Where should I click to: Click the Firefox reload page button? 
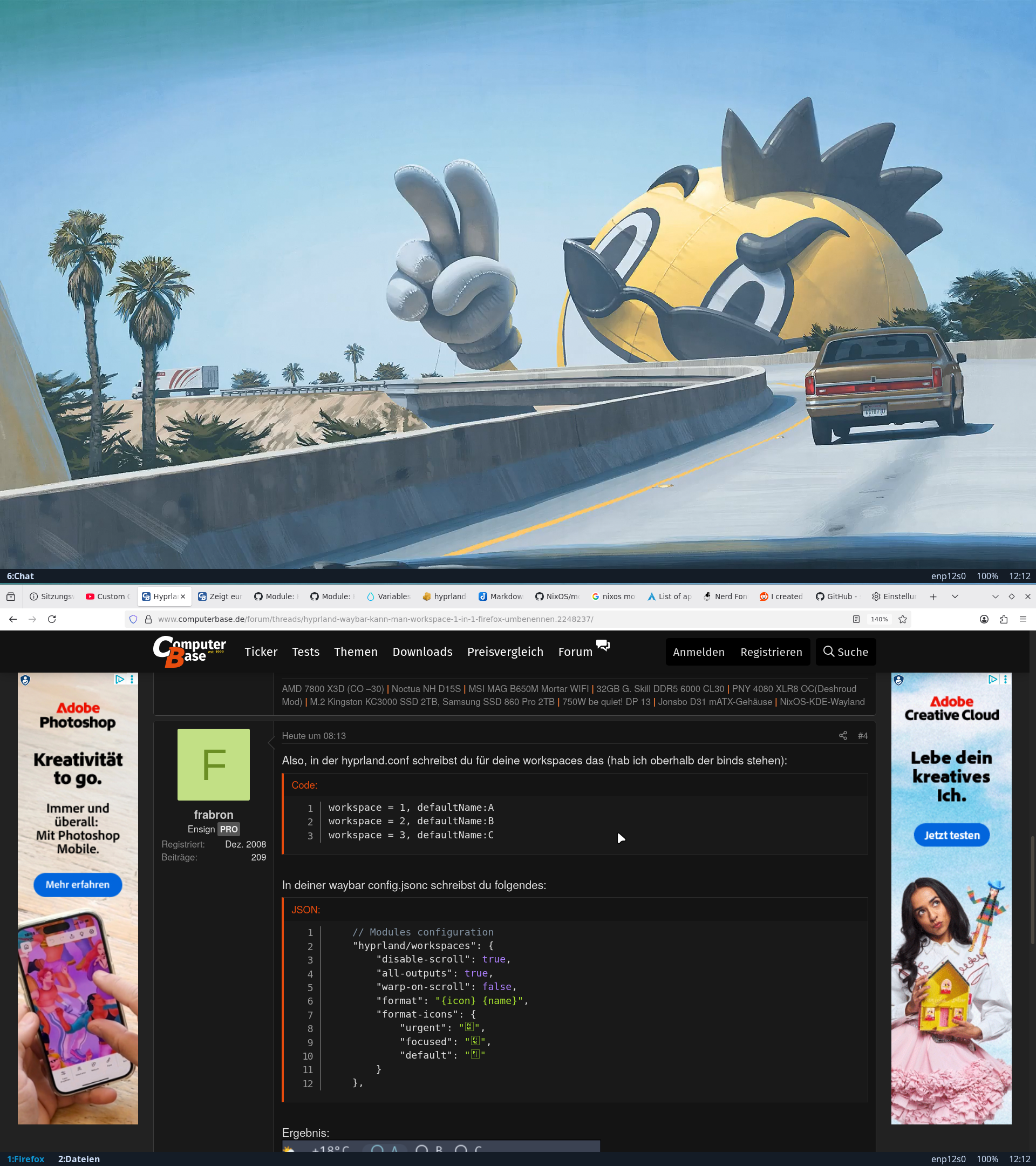pyautogui.click(x=52, y=619)
